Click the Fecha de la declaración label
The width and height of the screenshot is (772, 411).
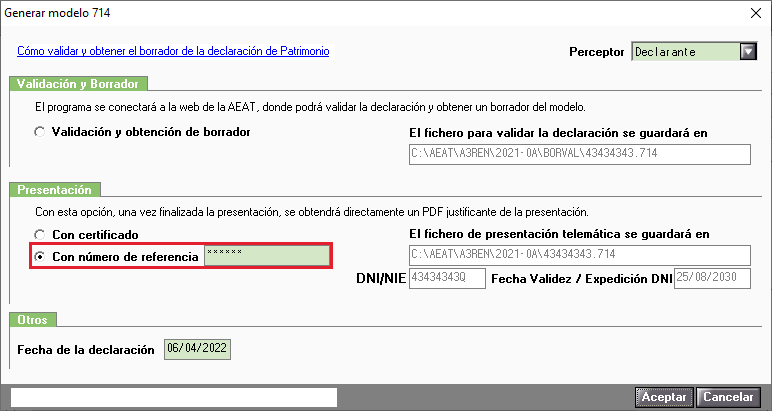click(x=86, y=350)
